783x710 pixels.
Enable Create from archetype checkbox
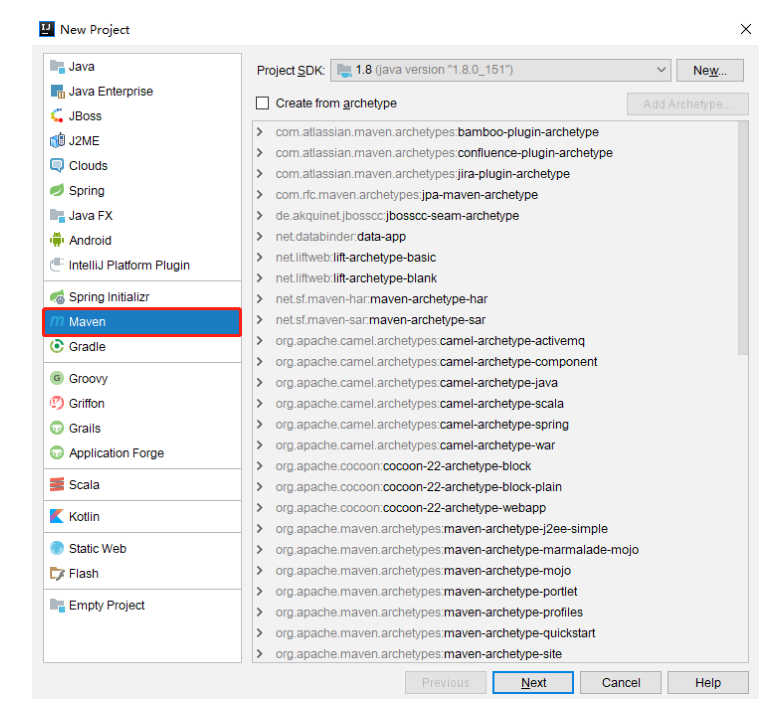point(262,103)
